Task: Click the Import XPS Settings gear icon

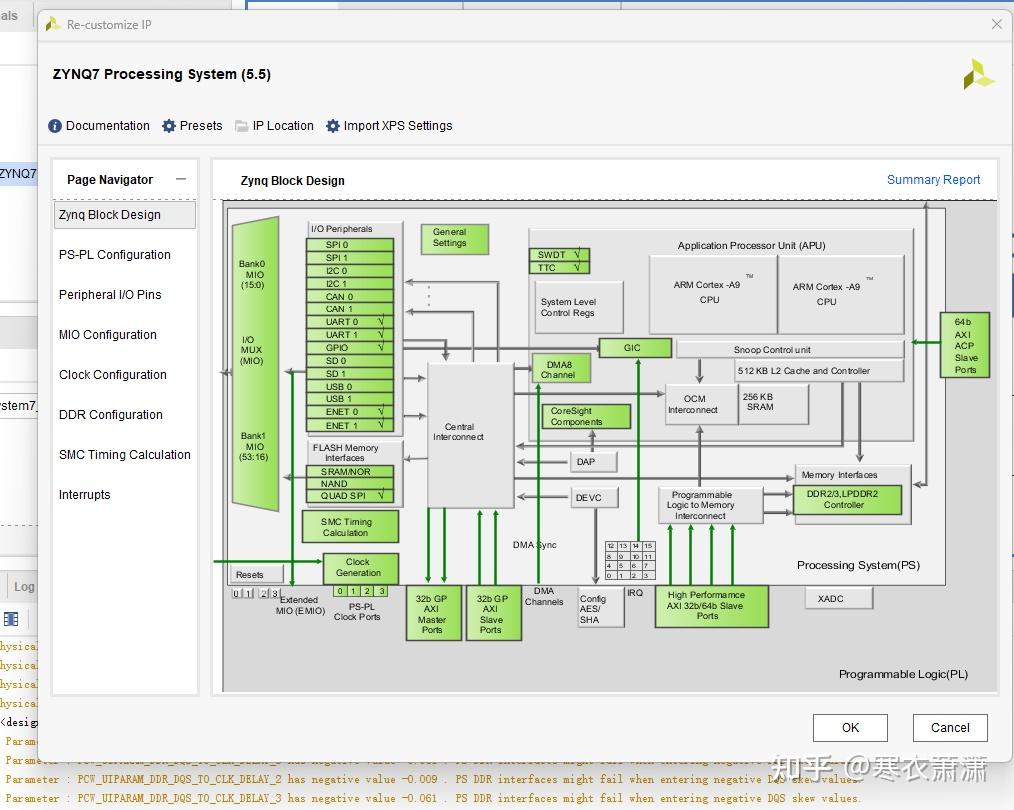Action: (332, 126)
